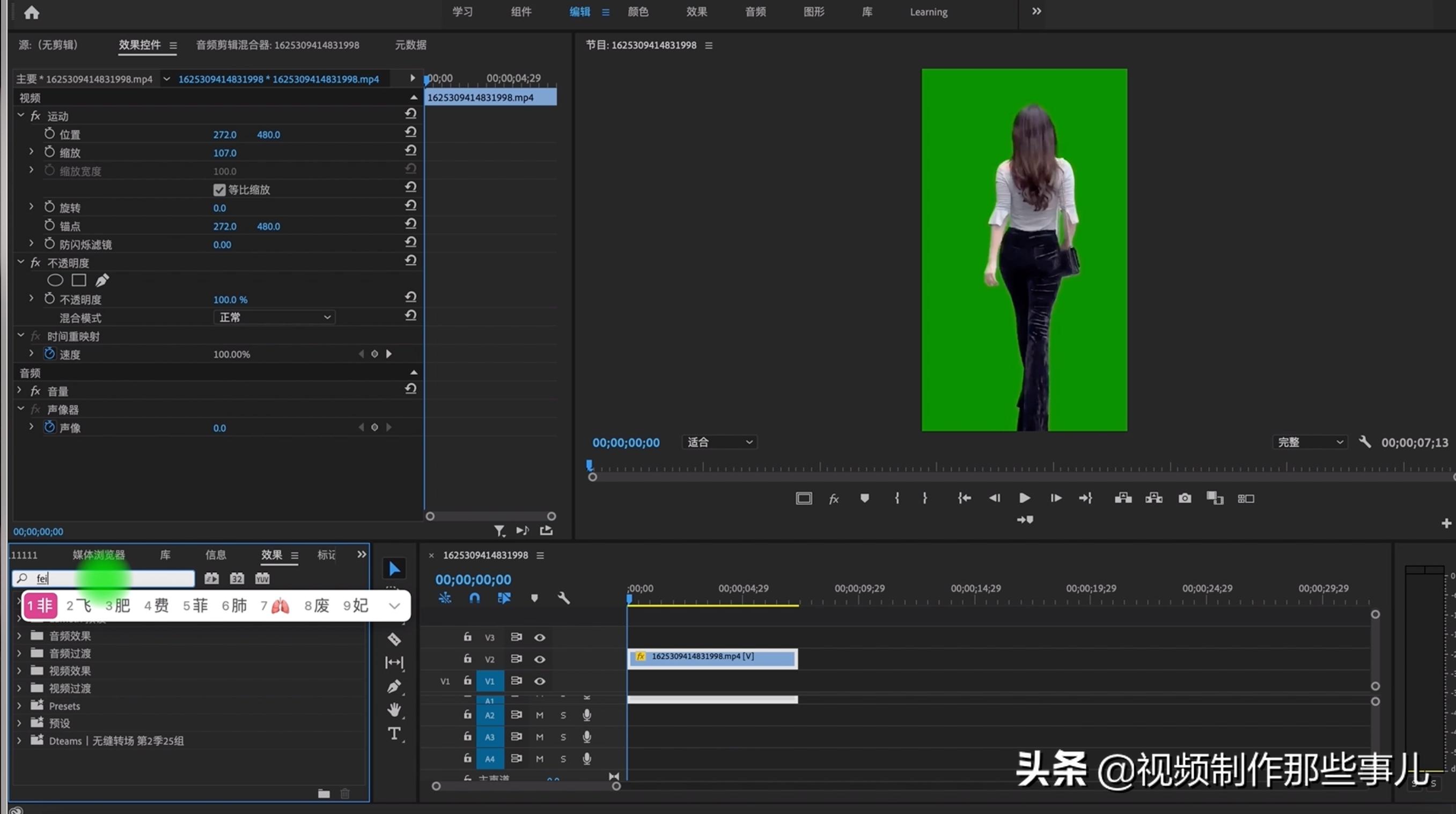Select the Type tool
1456x814 pixels.
click(394, 734)
